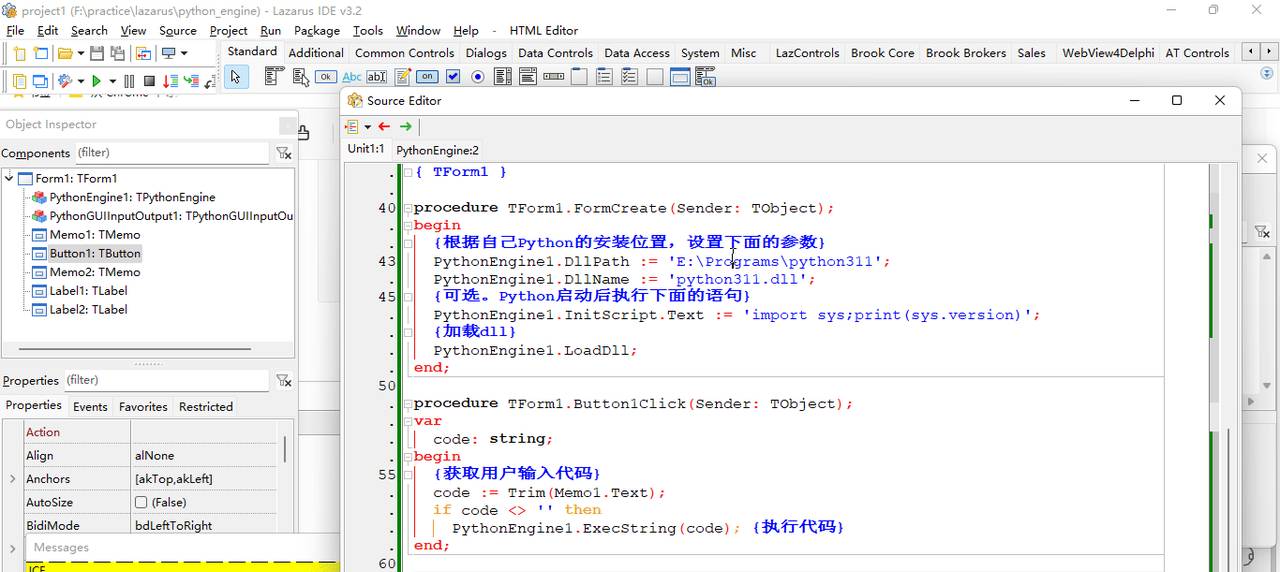Expand the Anchors property row
Viewport: 1280px width, 572px height.
(x=12, y=479)
